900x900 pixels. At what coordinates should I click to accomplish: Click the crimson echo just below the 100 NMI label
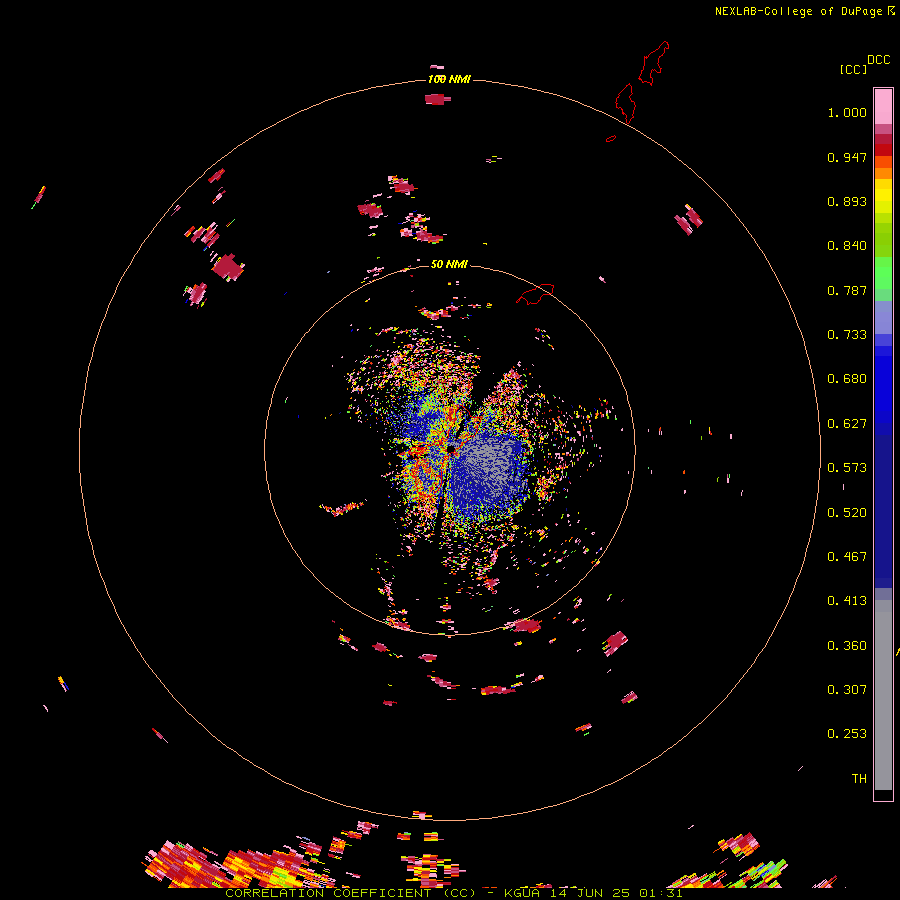(x=437, y=99)
